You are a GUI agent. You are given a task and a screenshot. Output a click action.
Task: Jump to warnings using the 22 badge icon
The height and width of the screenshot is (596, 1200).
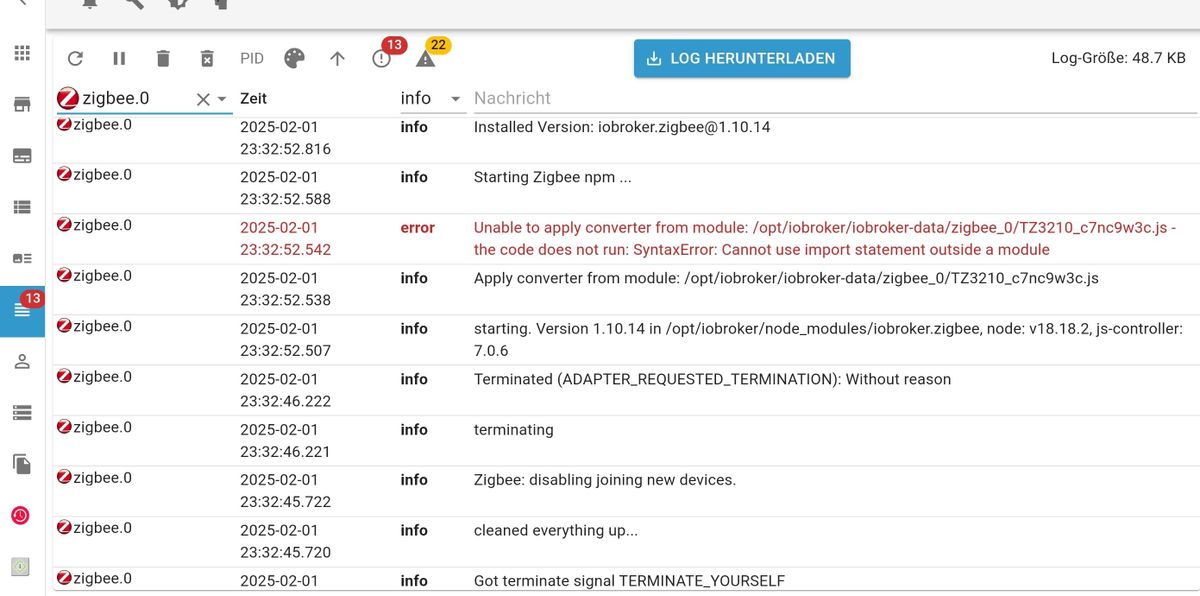[428, 56]
